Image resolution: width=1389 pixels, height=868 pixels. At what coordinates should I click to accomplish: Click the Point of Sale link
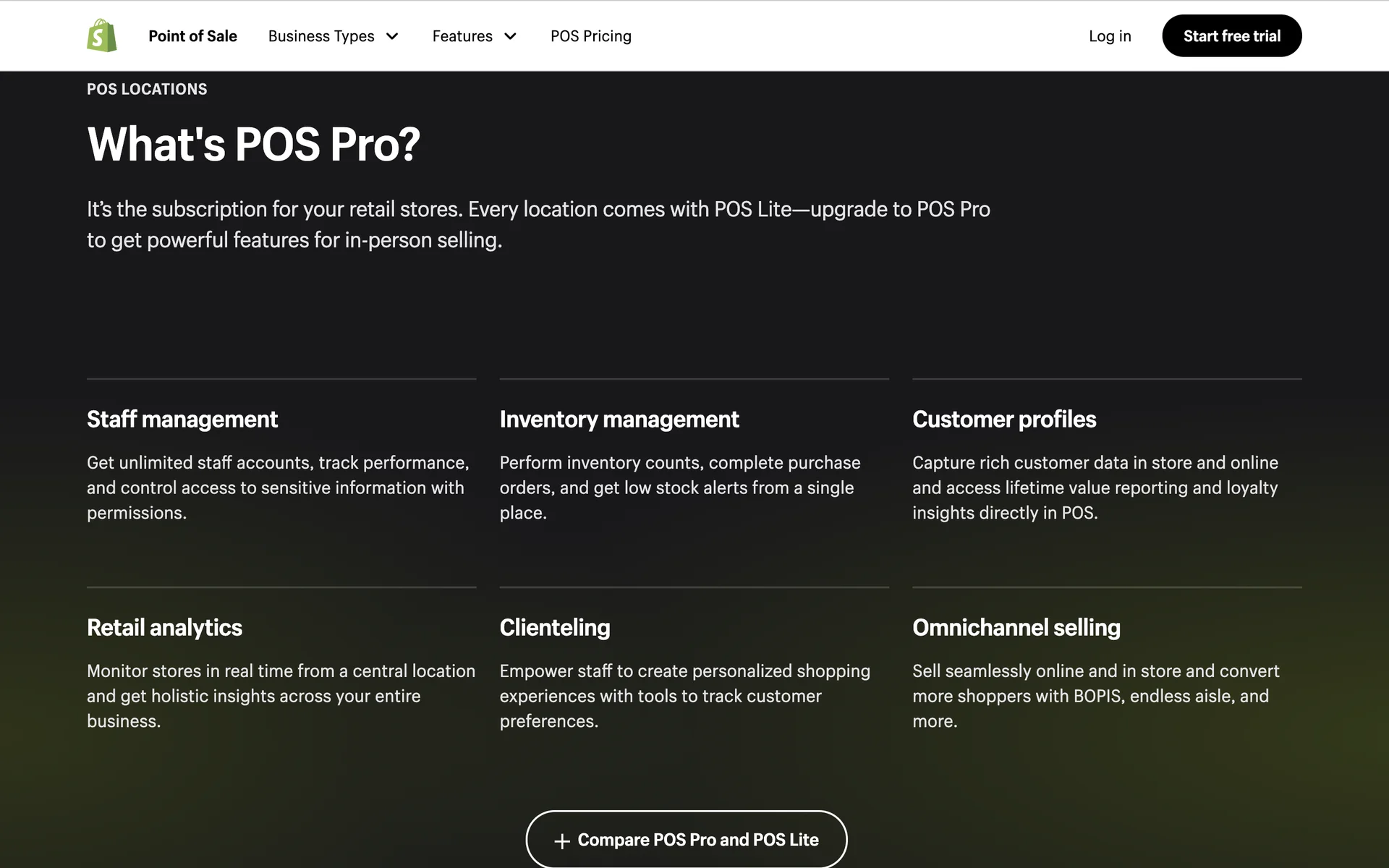(x=192, y=36)
